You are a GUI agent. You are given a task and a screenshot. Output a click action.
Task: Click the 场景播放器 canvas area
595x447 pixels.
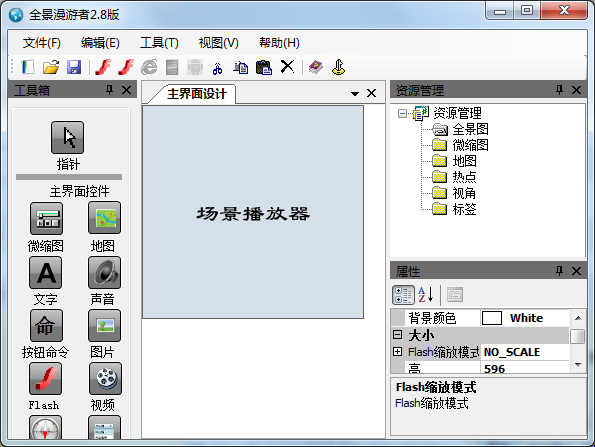(253, 212)
